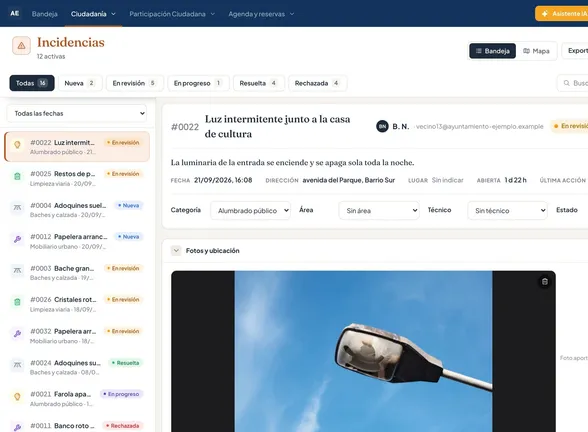
Task: Click the BN user avatar
Action: (382, 126)
